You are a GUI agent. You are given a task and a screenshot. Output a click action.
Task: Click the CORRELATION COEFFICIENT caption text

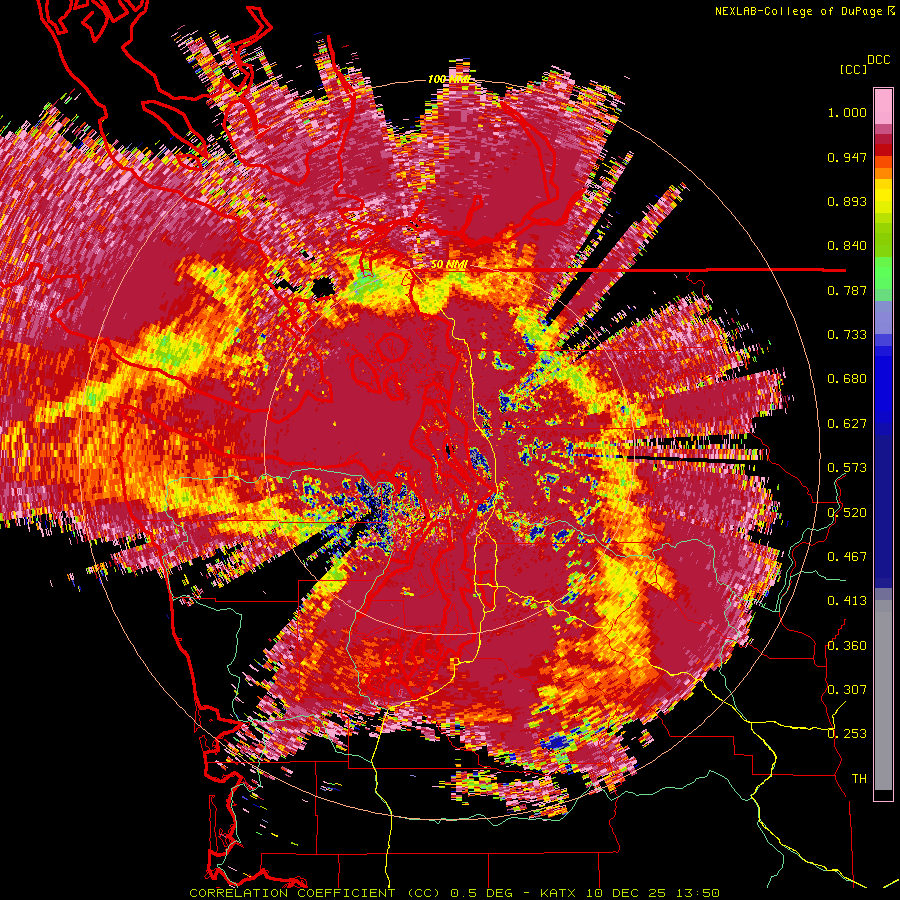(292, 893)
